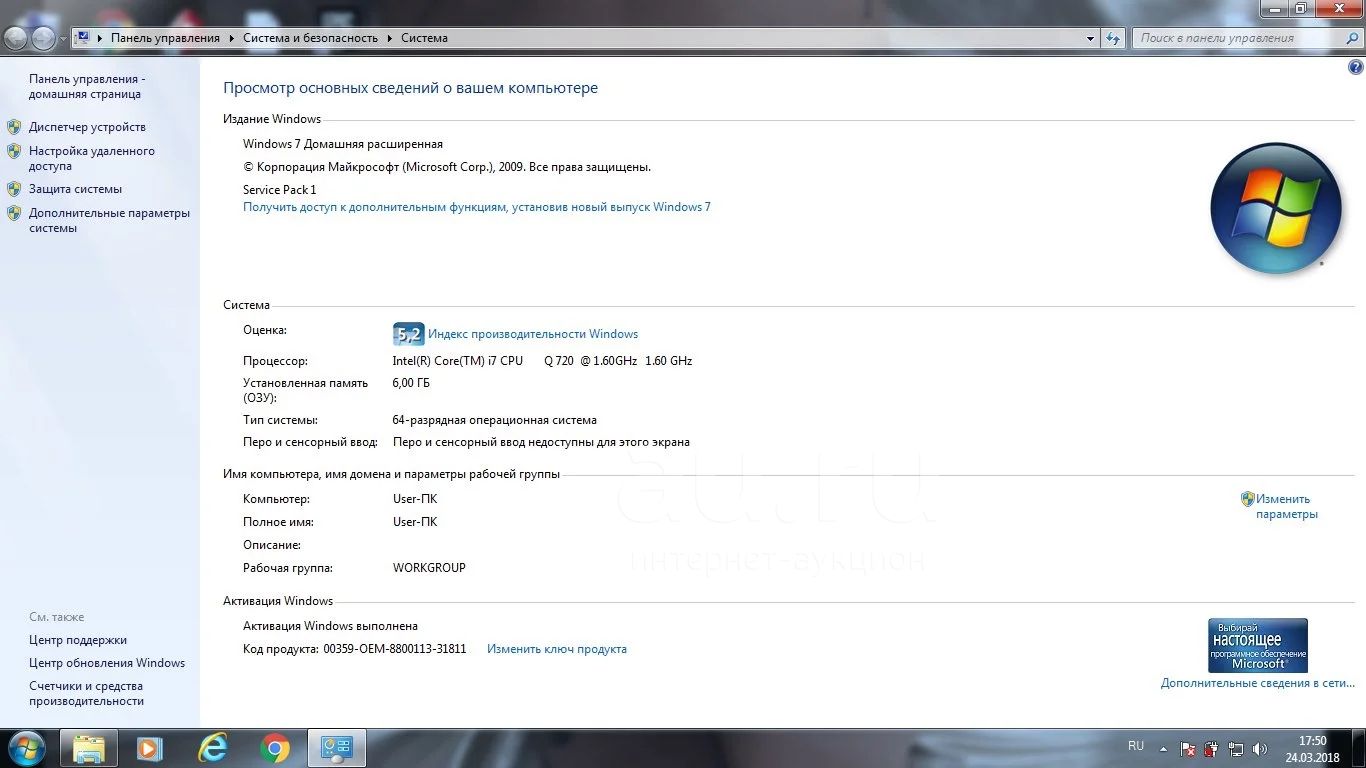Image resolution: width=1366 pixels, height=768 pixels.
Task: Click the network tray icon
Action: [x=1236, y=748]
